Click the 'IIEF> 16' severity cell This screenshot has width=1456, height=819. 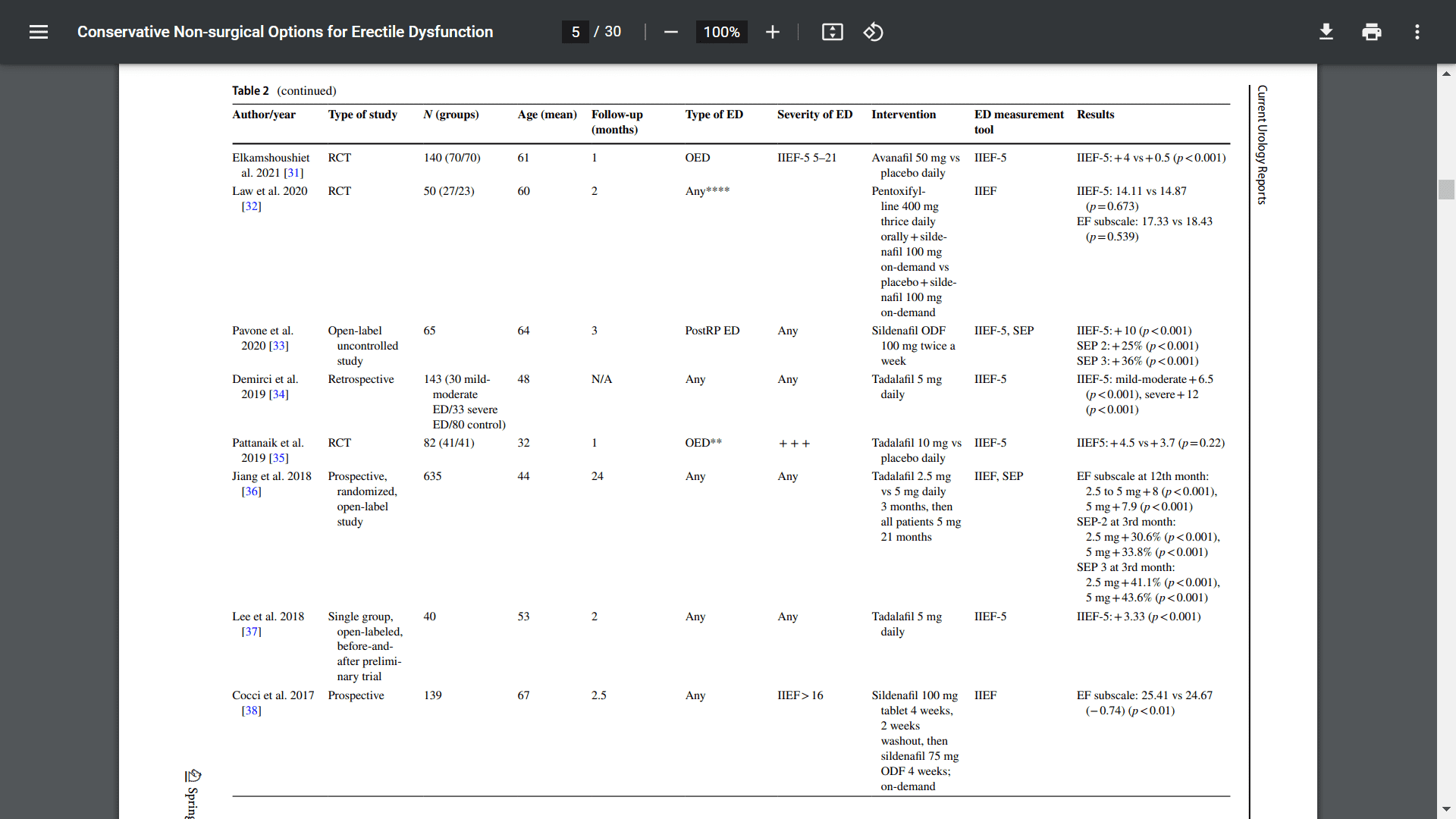click(800, 695)
